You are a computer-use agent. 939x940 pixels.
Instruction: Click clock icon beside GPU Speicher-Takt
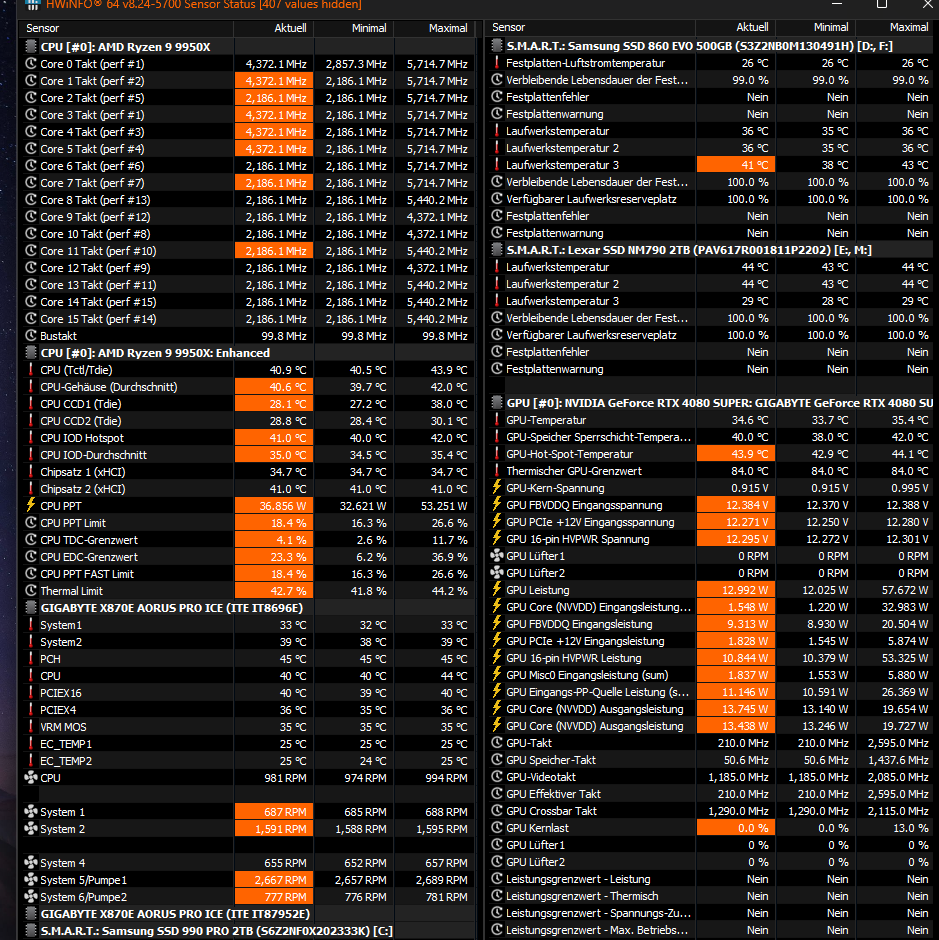click(496, 760)
